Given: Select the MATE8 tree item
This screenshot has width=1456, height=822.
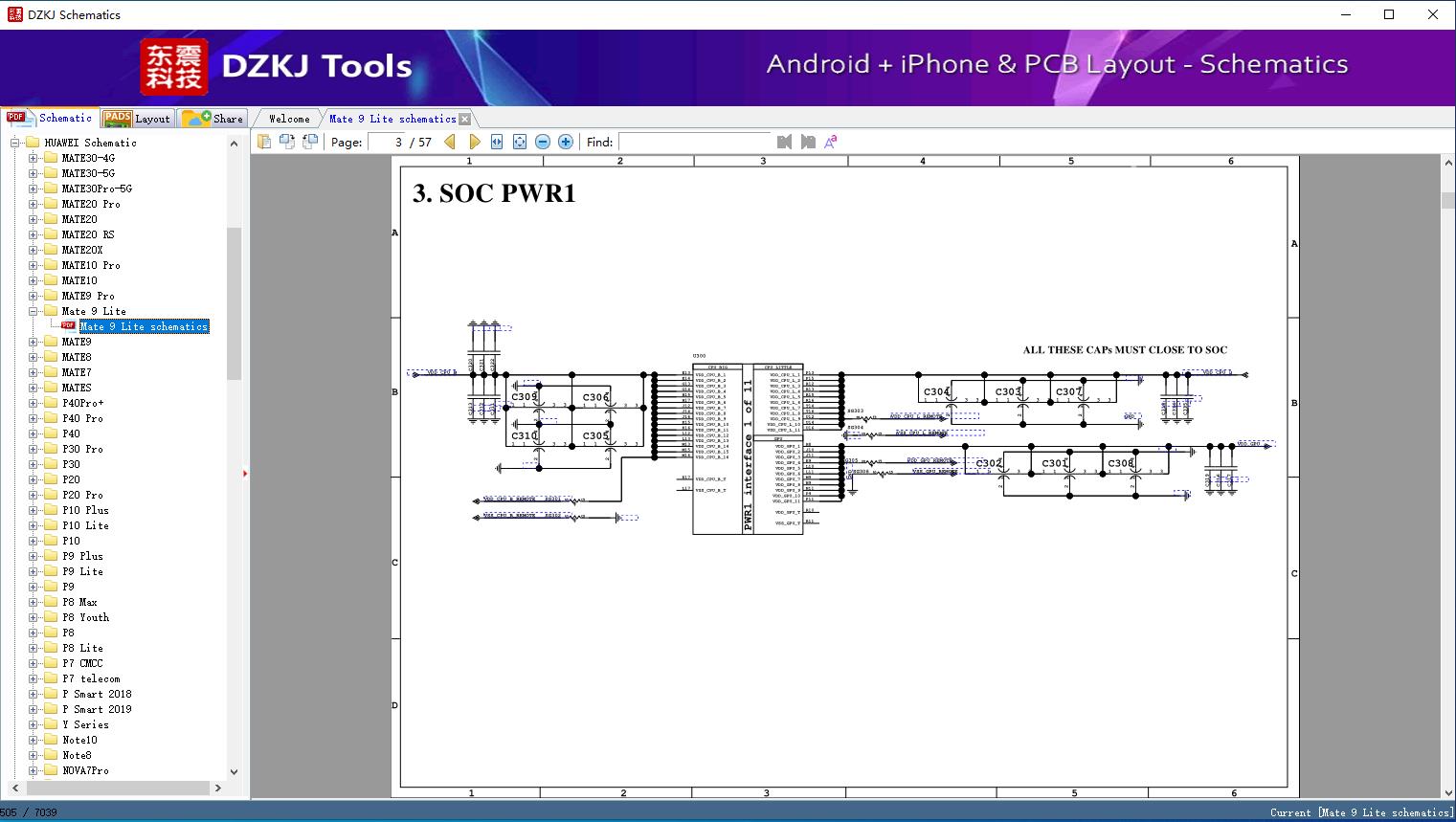Looking at the screenshot, I should (x=77, y=357).
